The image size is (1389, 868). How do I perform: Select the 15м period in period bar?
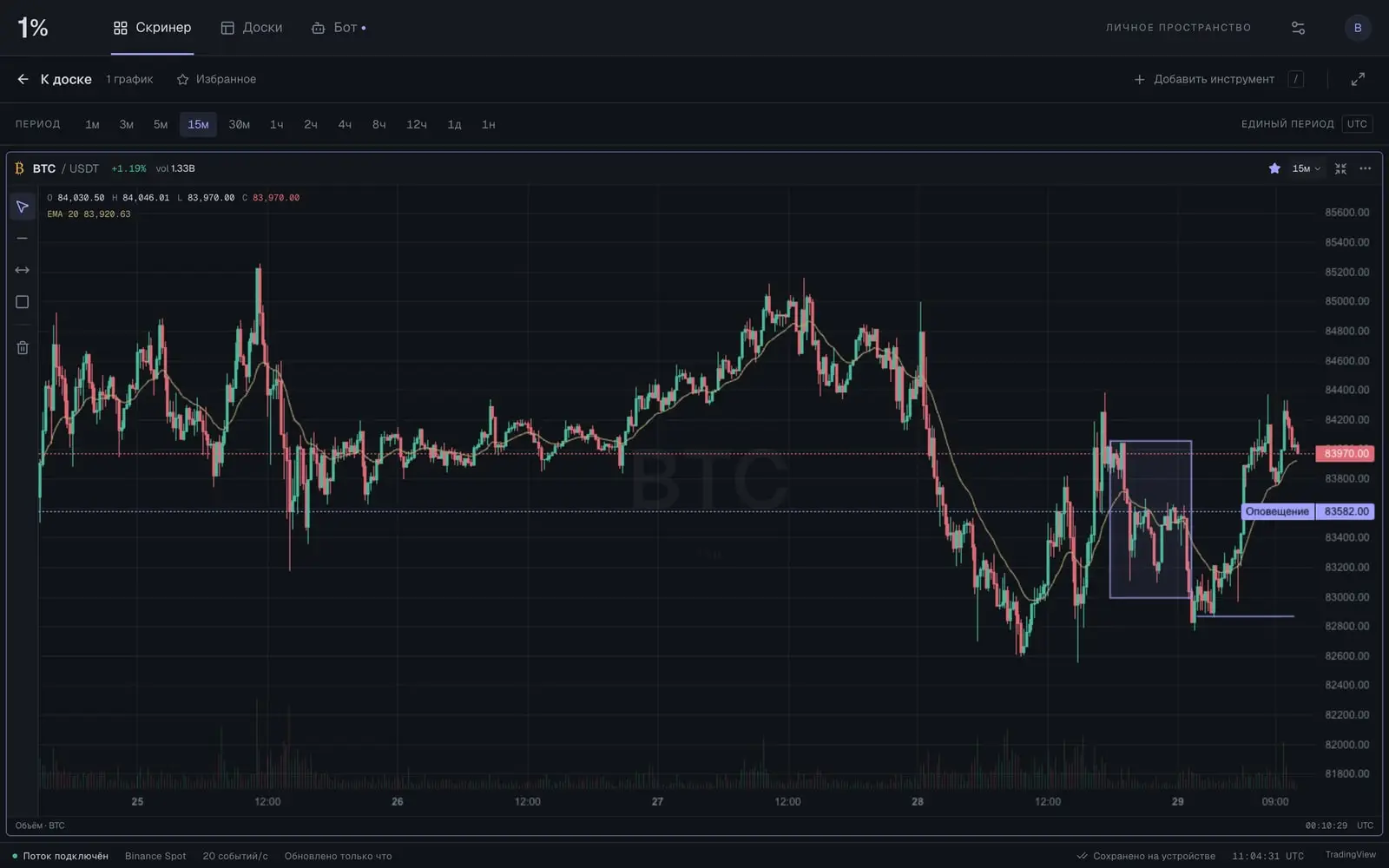point(198,124)
